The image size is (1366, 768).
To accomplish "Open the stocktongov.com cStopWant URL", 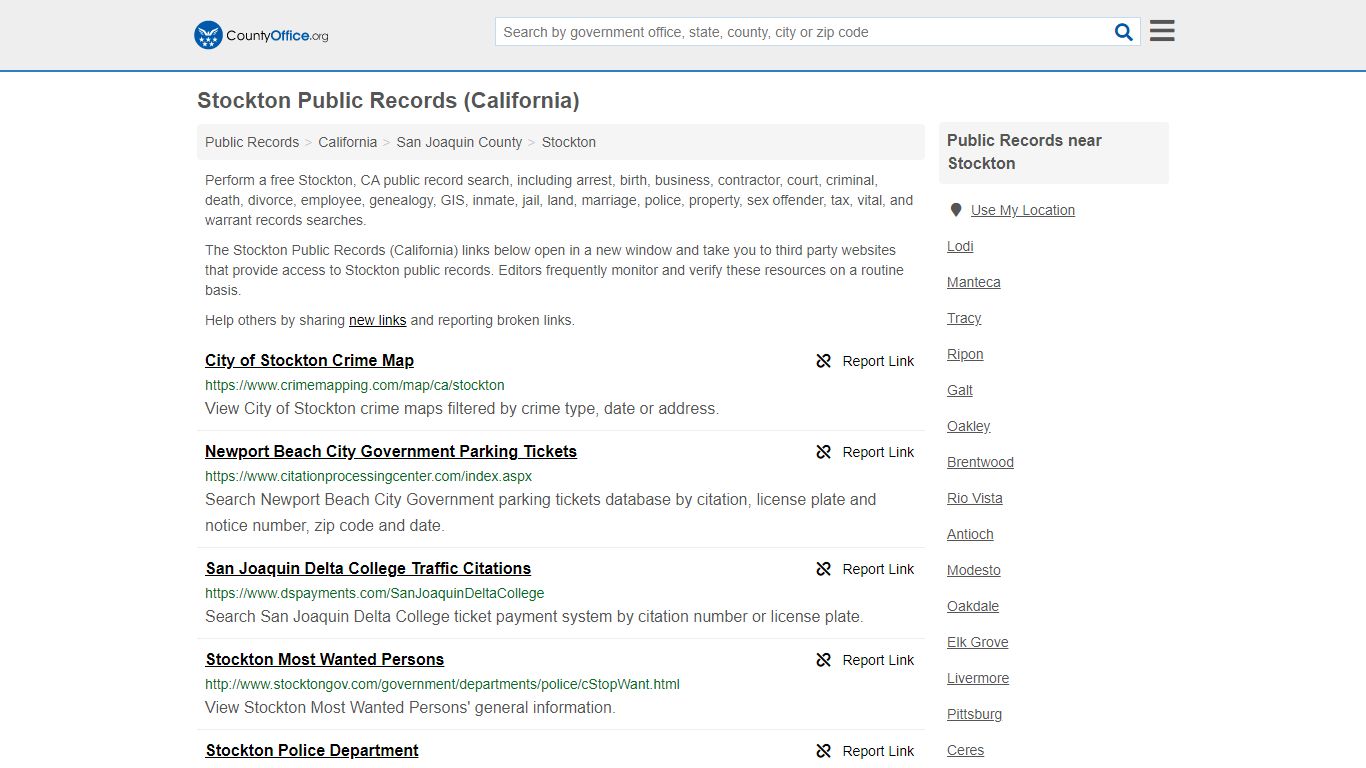I will [x=442, y=684].
